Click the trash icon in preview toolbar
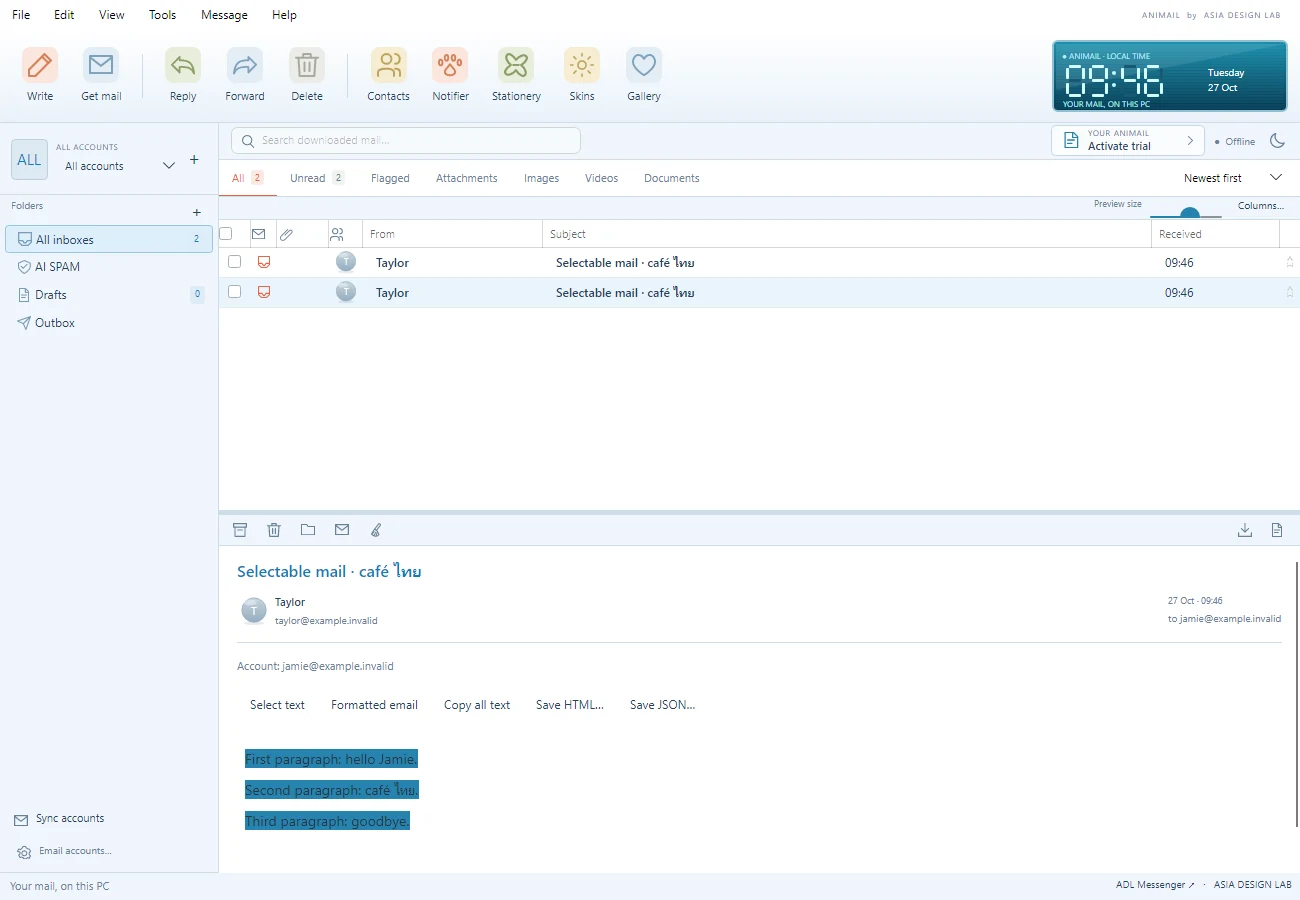This screenshot has width=1300, height=900. click(x=274, y=530)
